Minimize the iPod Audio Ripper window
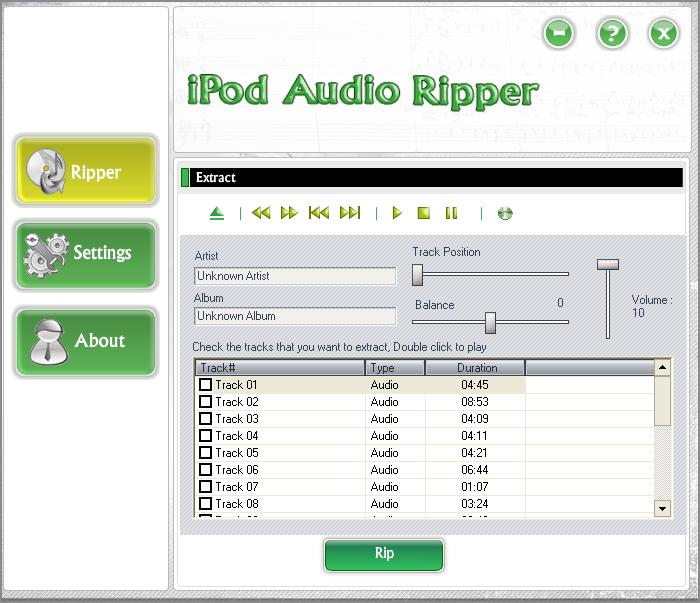This screenshot has width=700, height=603. 558,33
